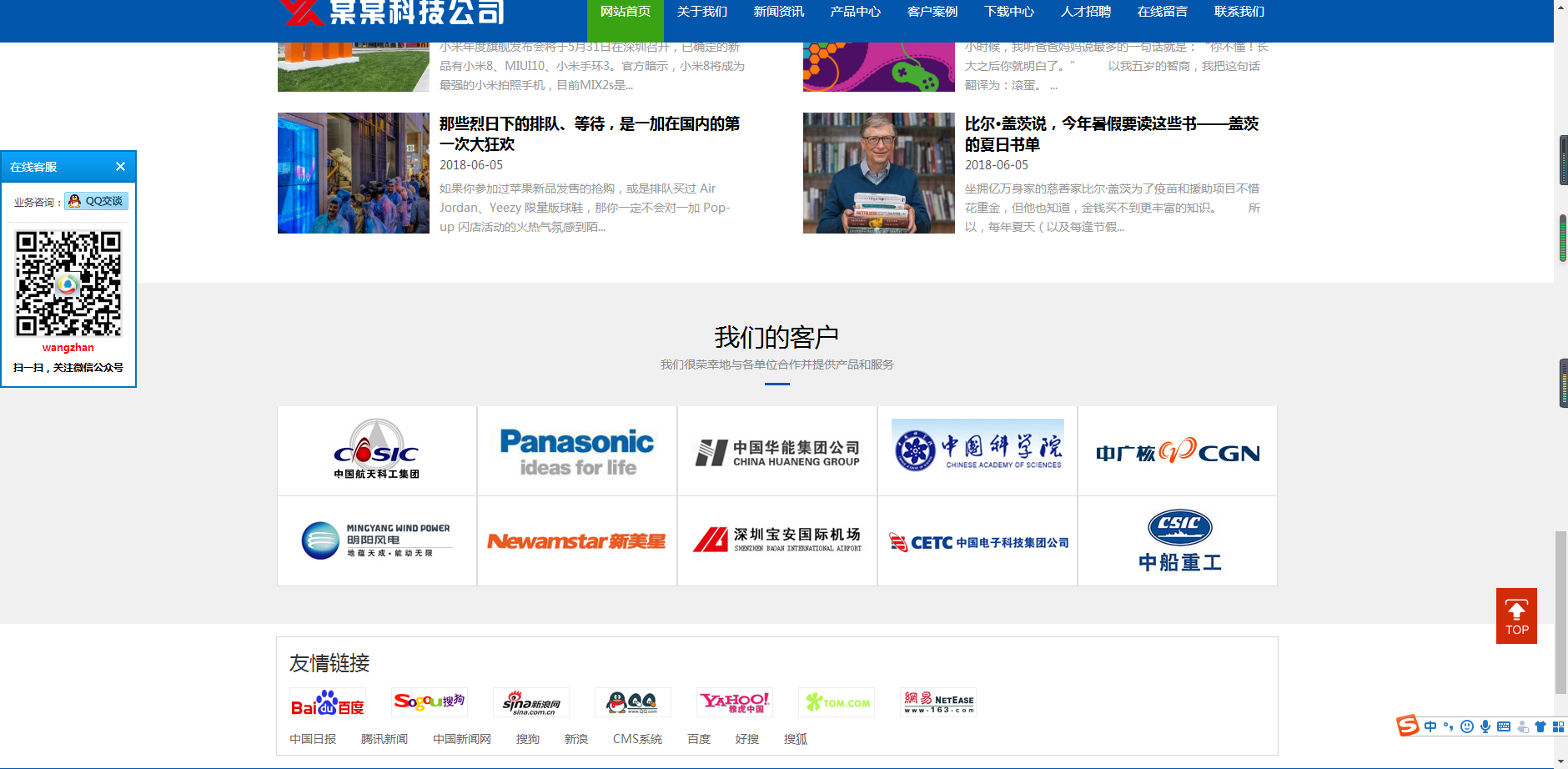This screenshot has width=1568, height=769.
Task: Toggle IME Chinese punctuation mode
Action: click(1449, 726)
